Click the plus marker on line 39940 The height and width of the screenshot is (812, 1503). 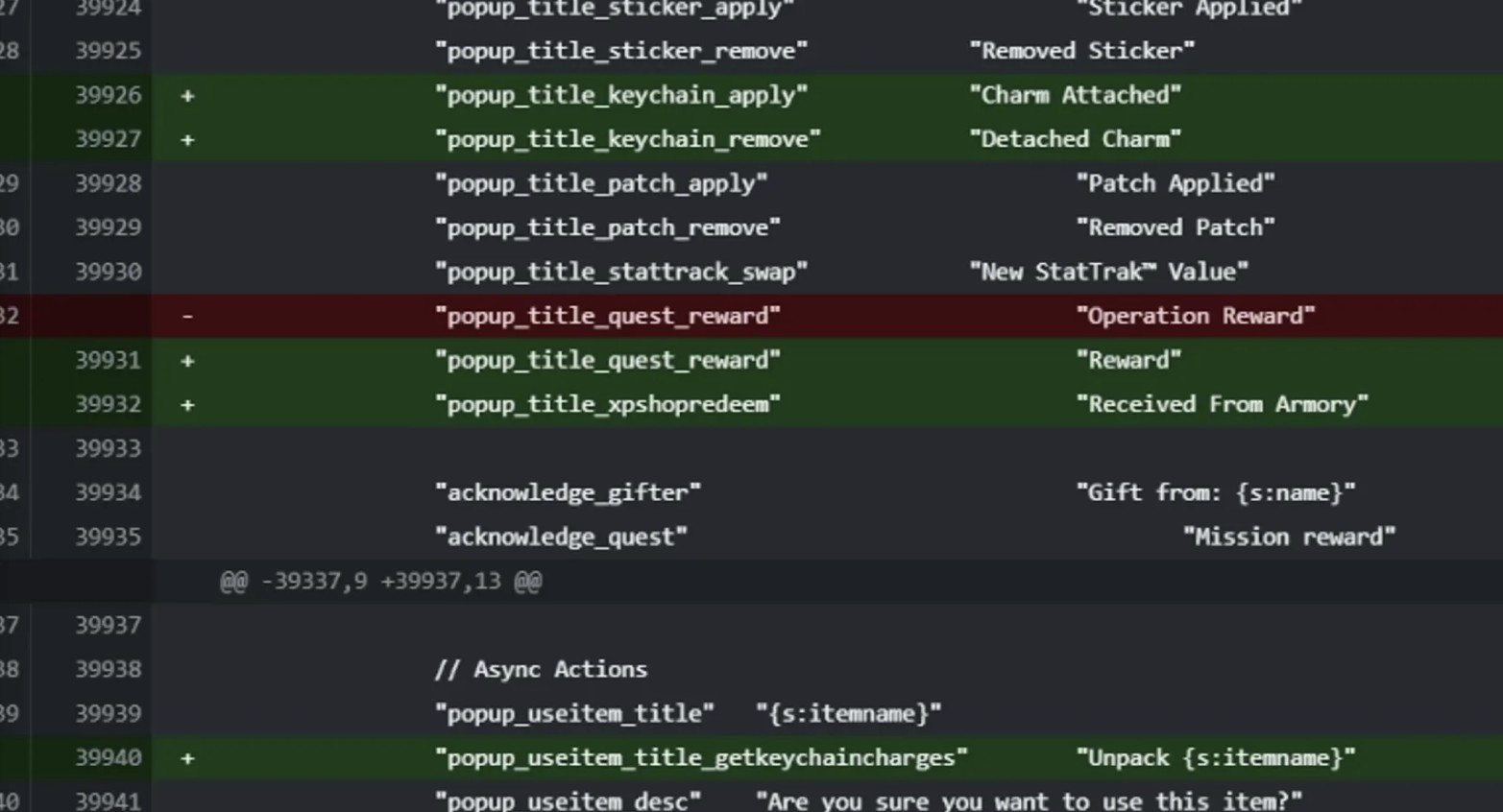[187, 757]
